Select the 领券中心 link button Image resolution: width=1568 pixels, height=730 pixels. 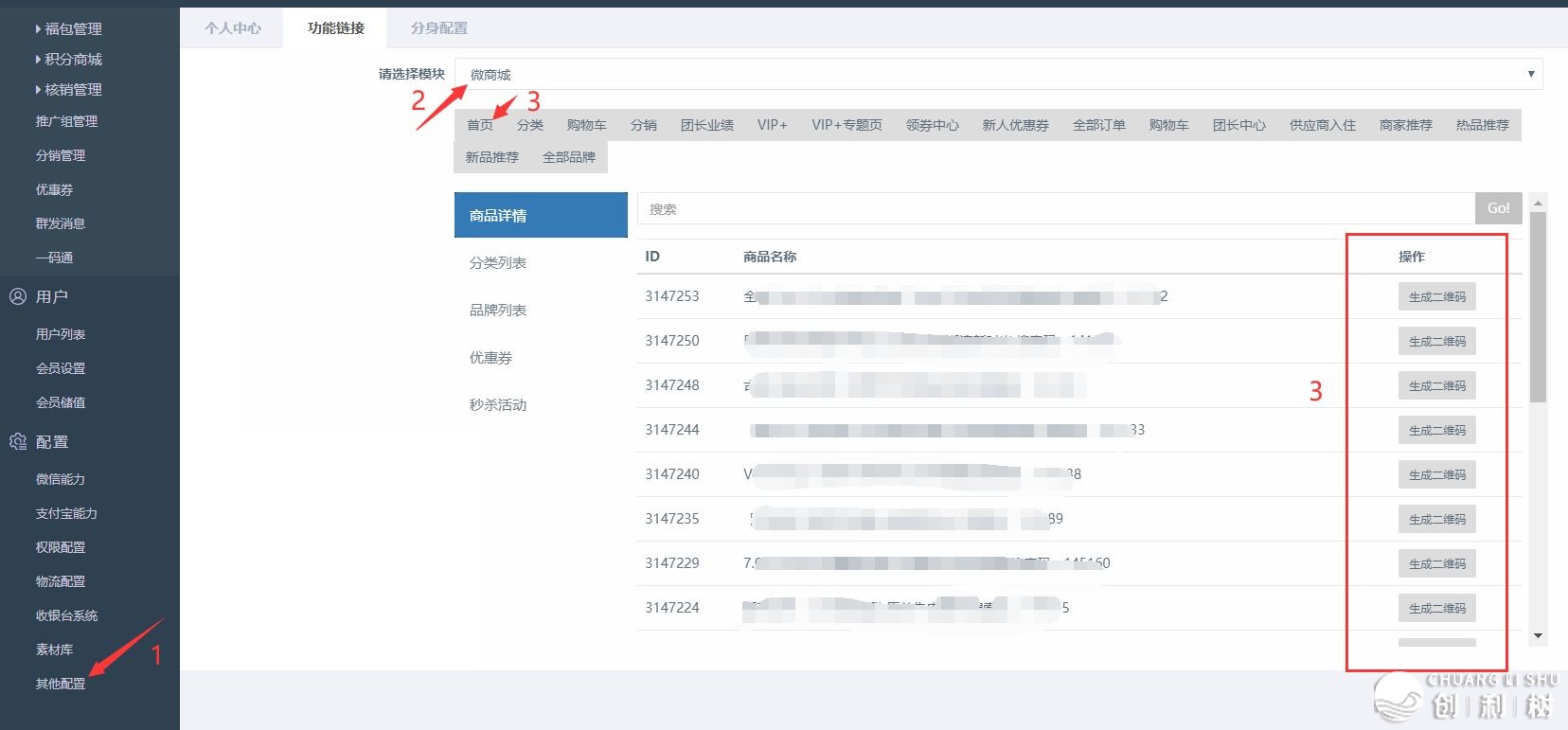click(x=933, y=125)
